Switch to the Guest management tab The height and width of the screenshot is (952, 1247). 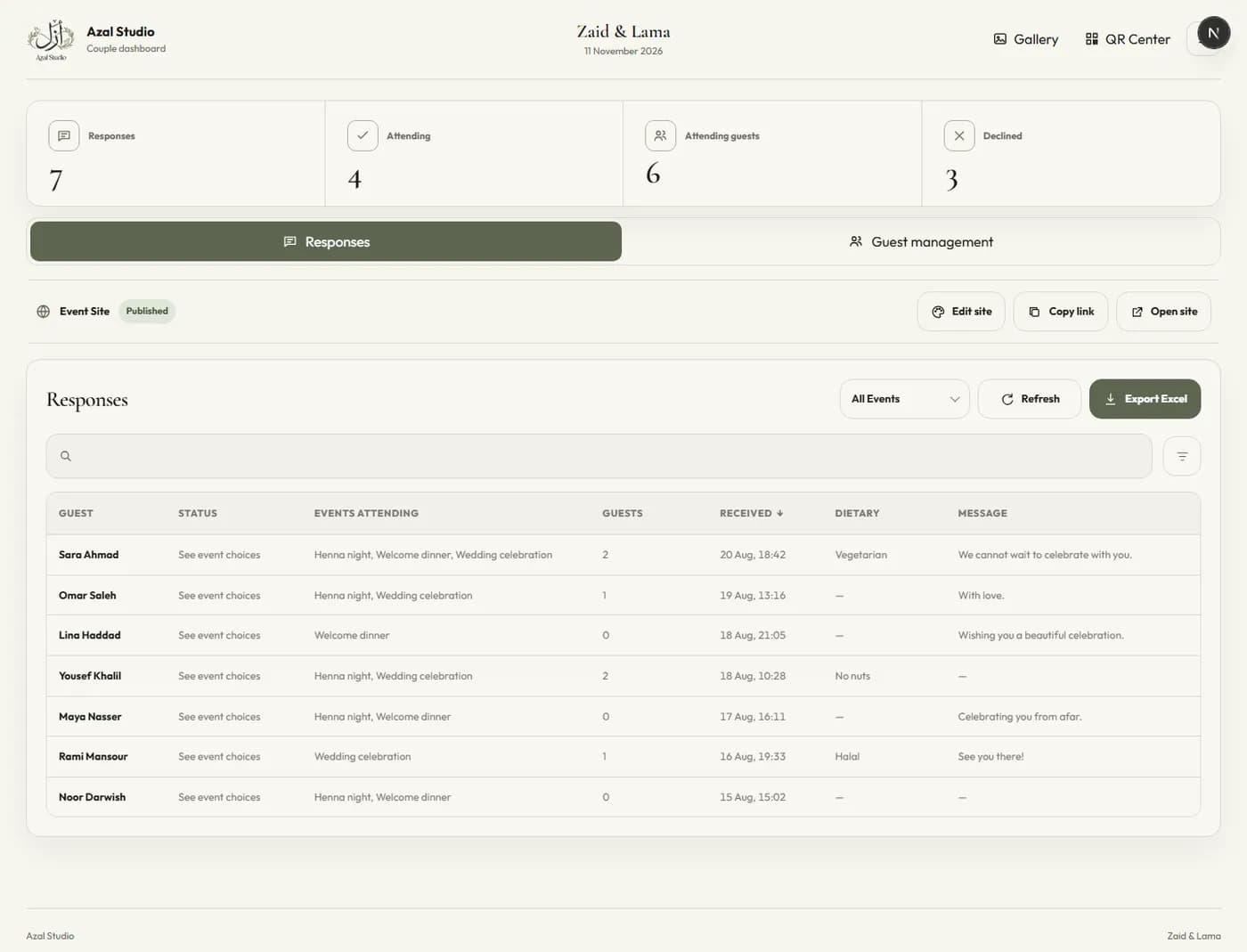[921, 242]
